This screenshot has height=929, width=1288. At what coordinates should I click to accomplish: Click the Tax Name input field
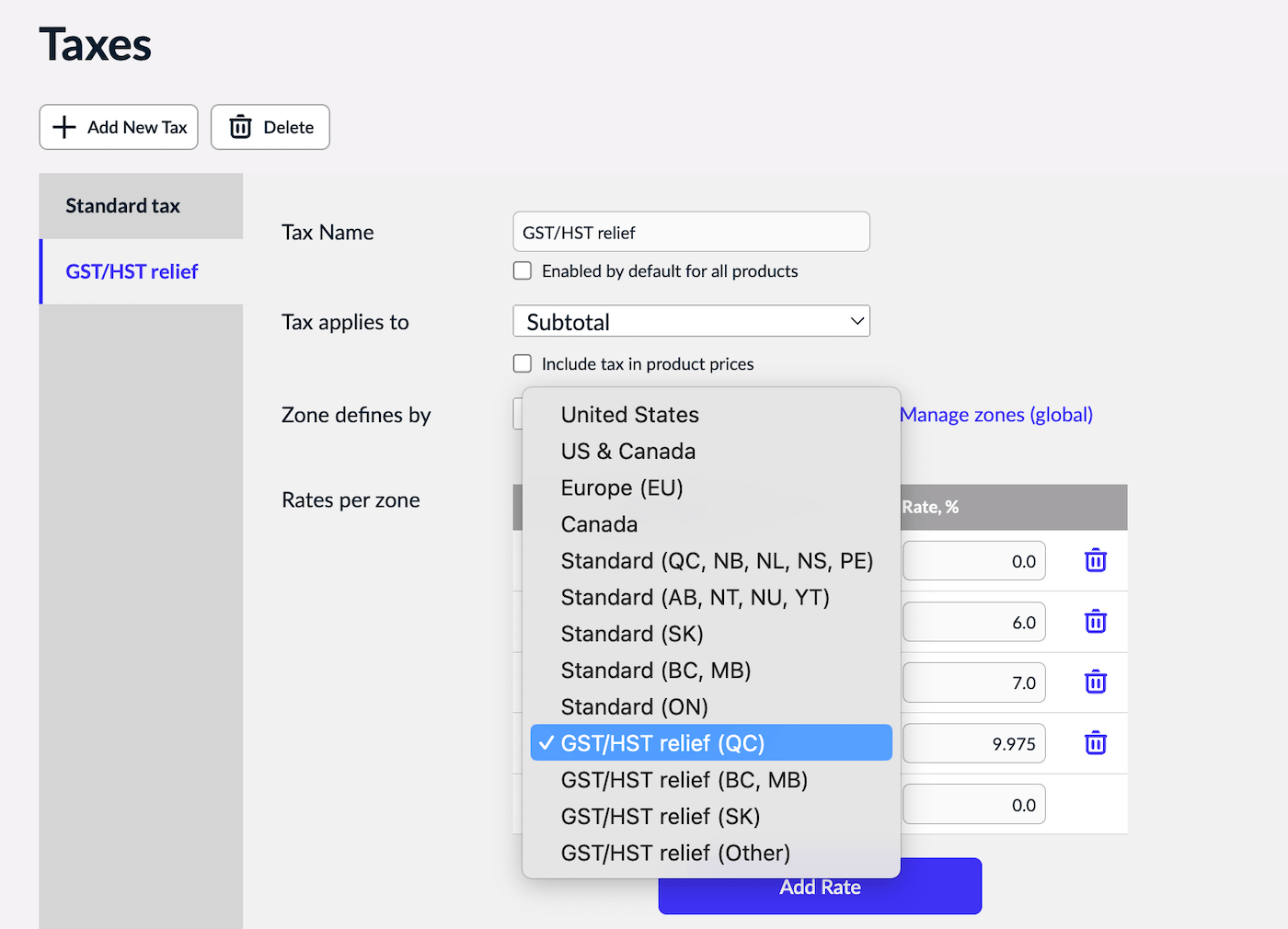click(x=691, y=233)
